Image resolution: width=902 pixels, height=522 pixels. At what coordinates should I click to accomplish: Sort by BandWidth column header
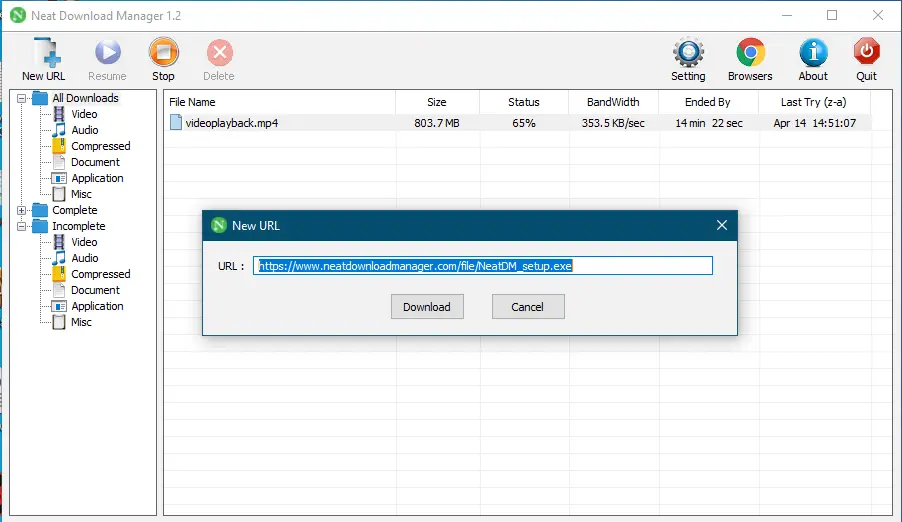point(613,102)
